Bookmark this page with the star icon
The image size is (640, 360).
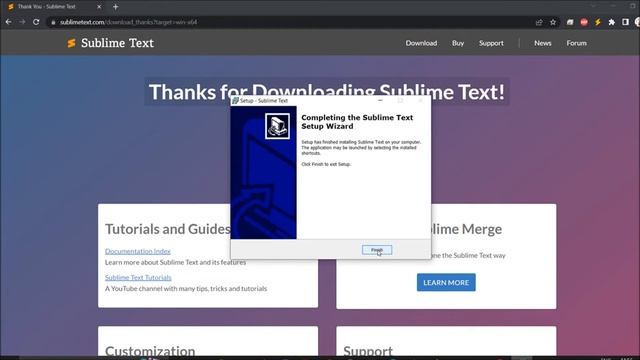tap(553, 22)
